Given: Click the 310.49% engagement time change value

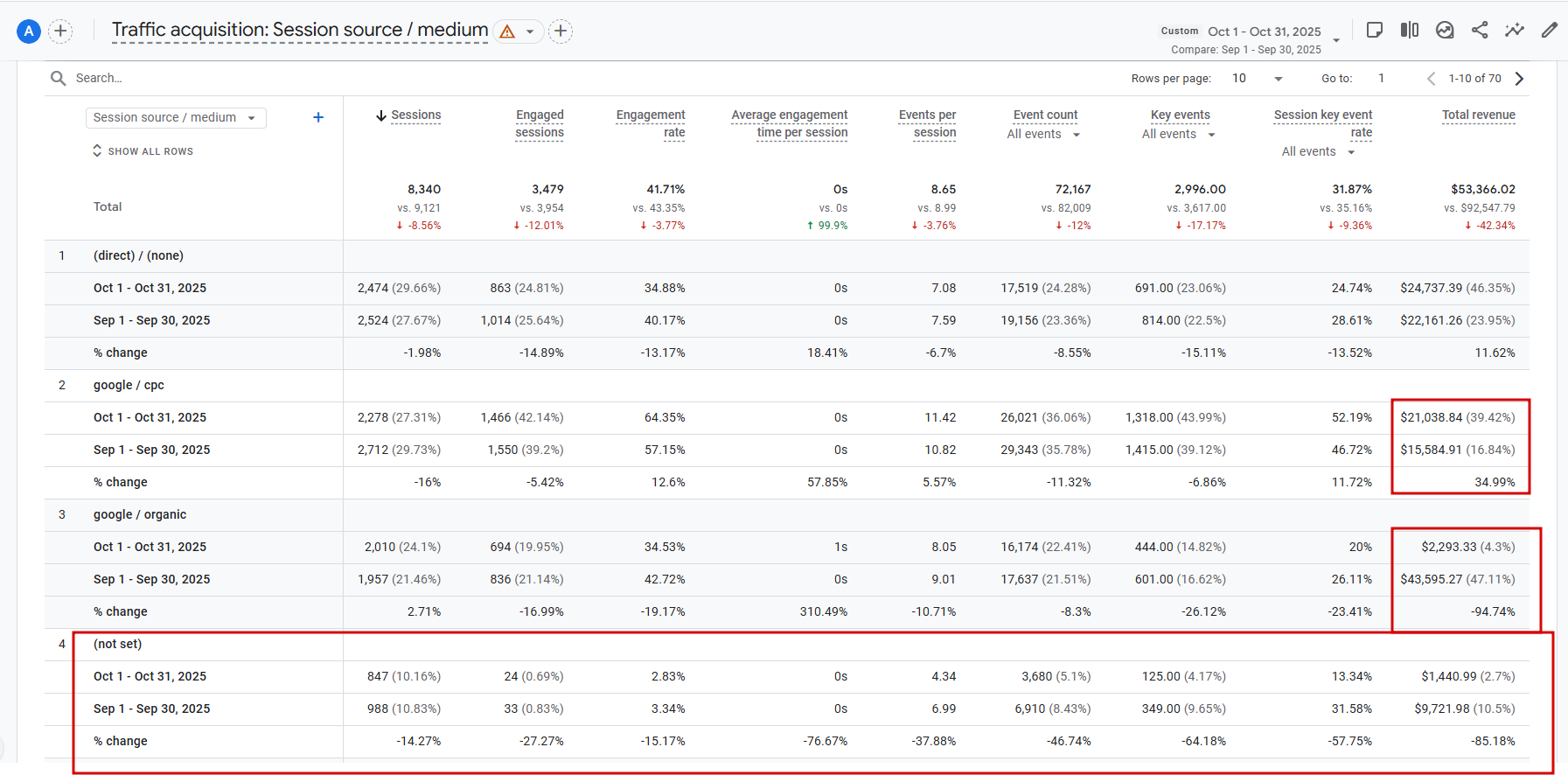Looking at the screenshot, I should click(824, 612).
